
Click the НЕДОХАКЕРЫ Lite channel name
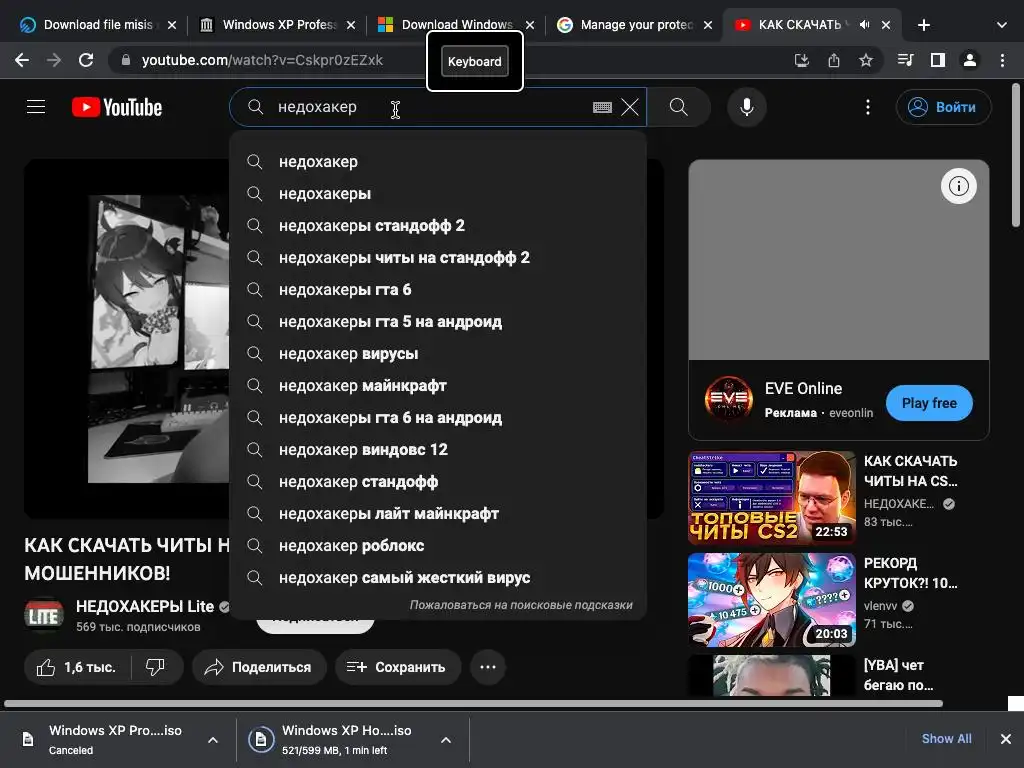pos(144,606)
